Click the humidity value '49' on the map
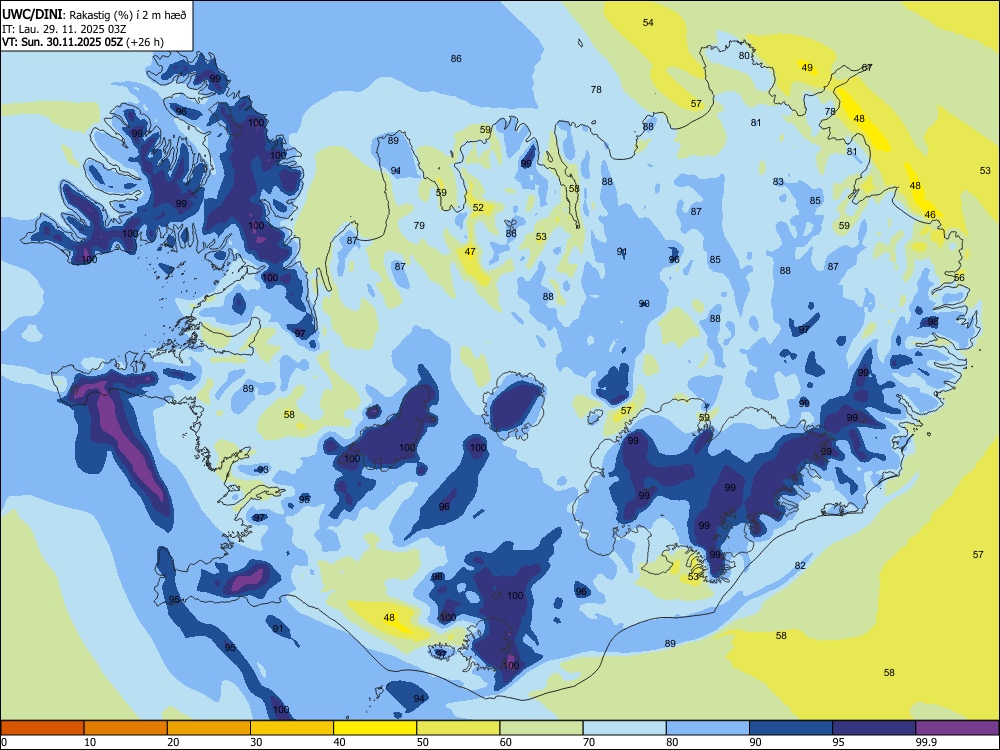Viewport: 1000px width, 750px height. (807, 68)
